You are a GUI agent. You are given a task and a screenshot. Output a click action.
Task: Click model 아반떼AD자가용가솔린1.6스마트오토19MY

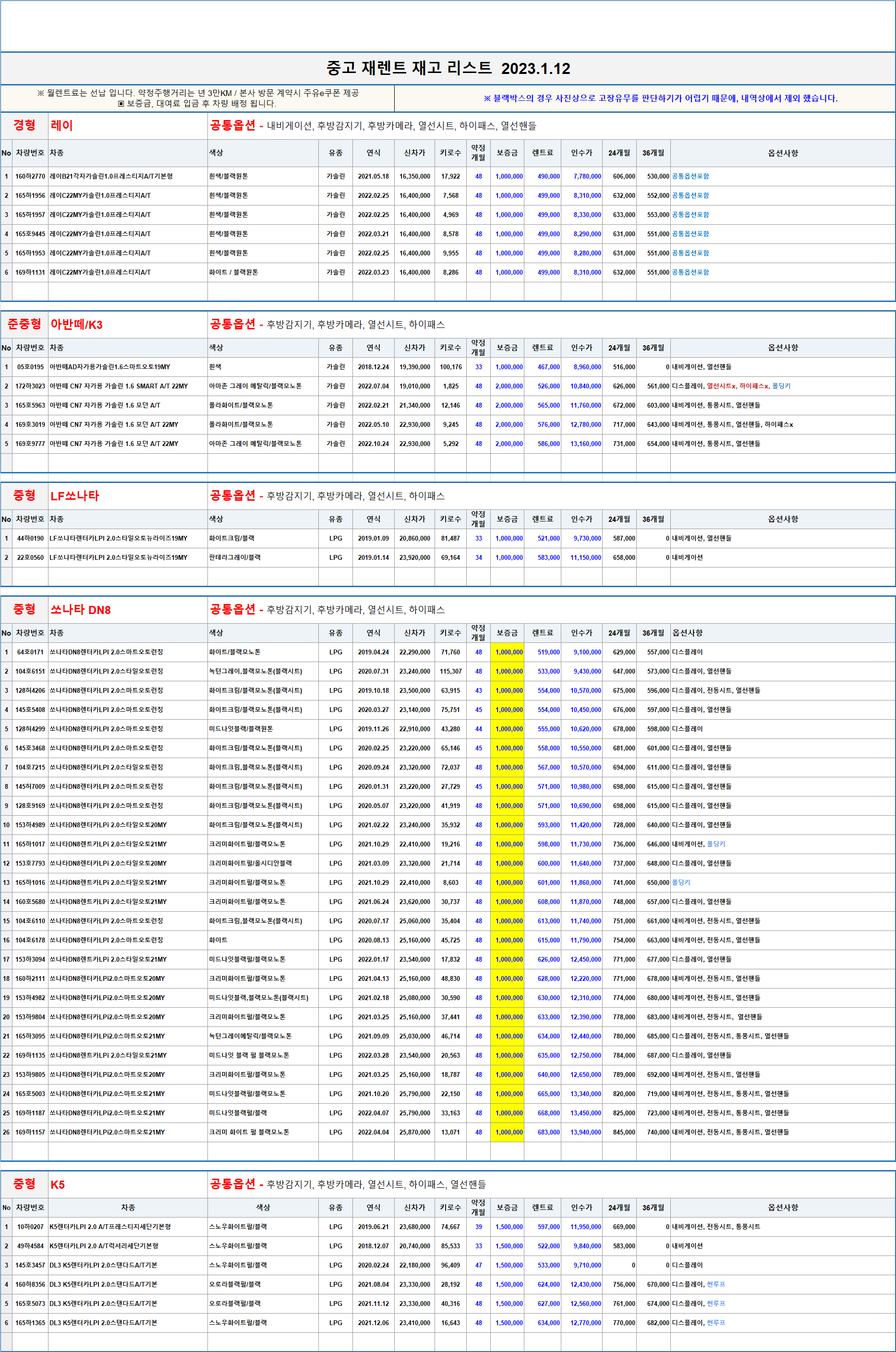[x=109, y=367]
